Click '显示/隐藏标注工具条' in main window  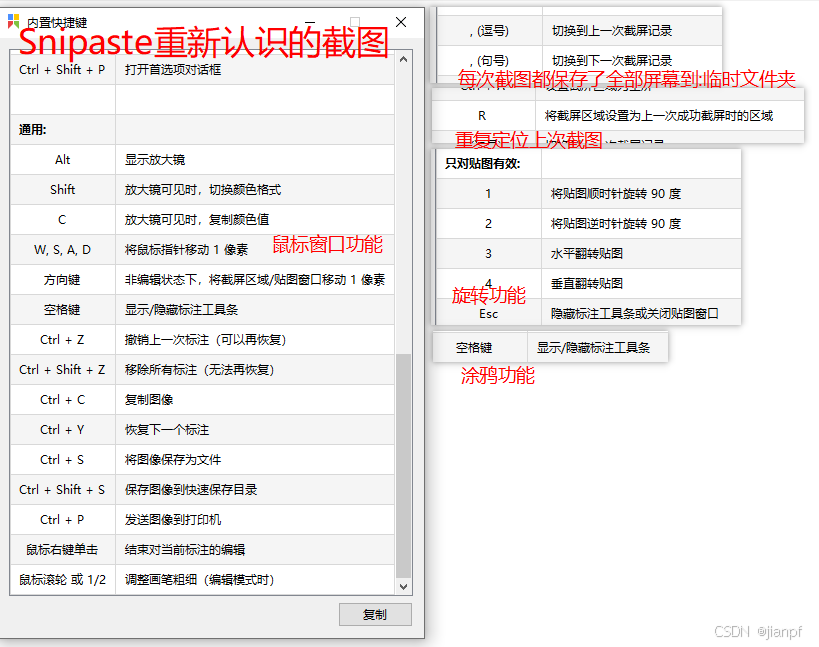[x=181, y=310]
